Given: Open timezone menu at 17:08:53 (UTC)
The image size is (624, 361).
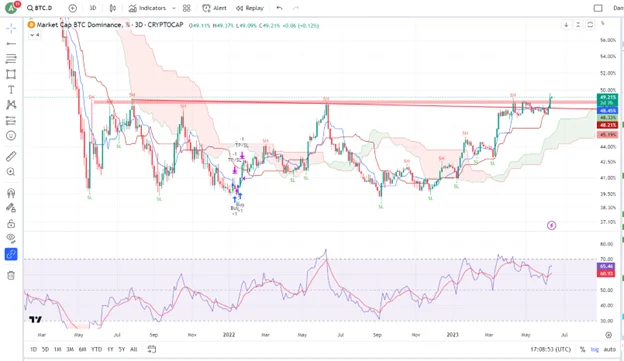Looking at the screenshot, I should pyautogui.click(x=550, y=349).
